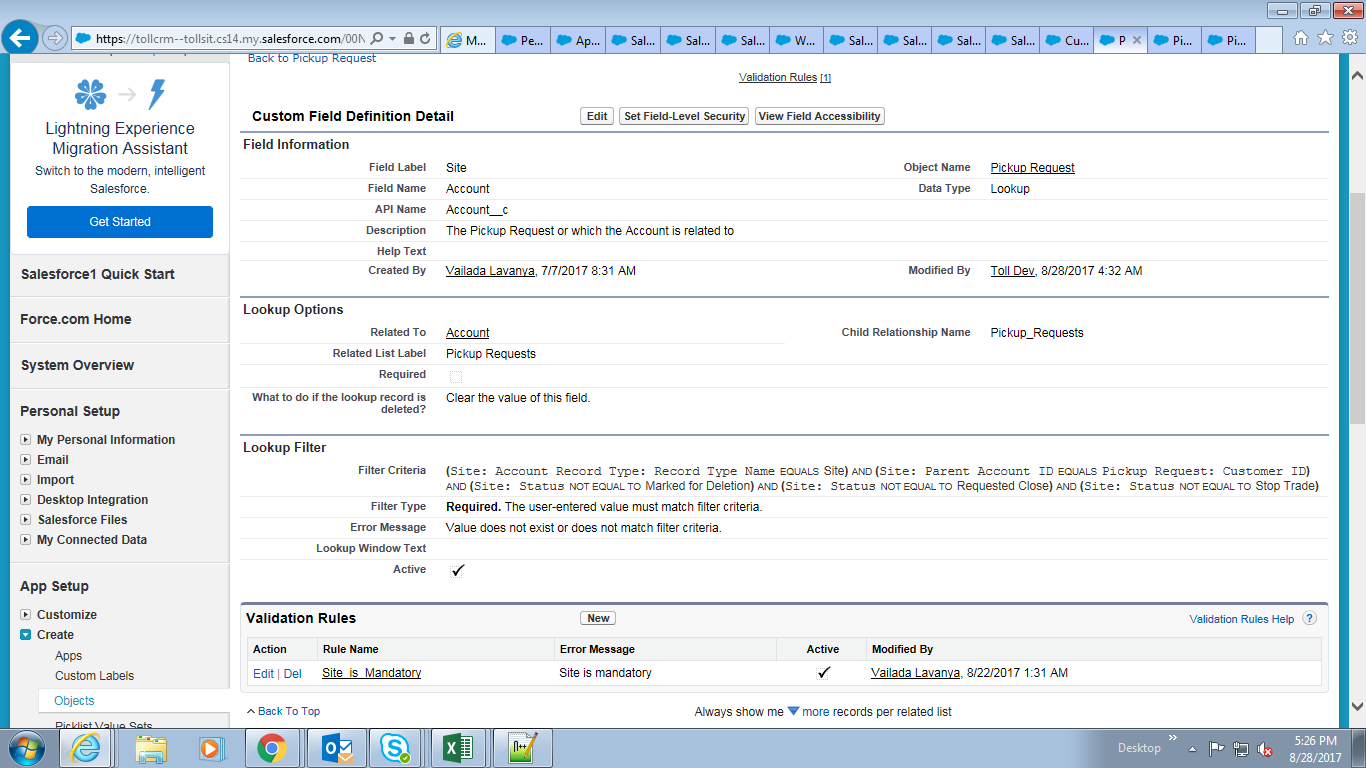Expand Desktop Integration in sidebar
Image resolution: width=1366 pixels, height=768 pixels.
point(26,499)
